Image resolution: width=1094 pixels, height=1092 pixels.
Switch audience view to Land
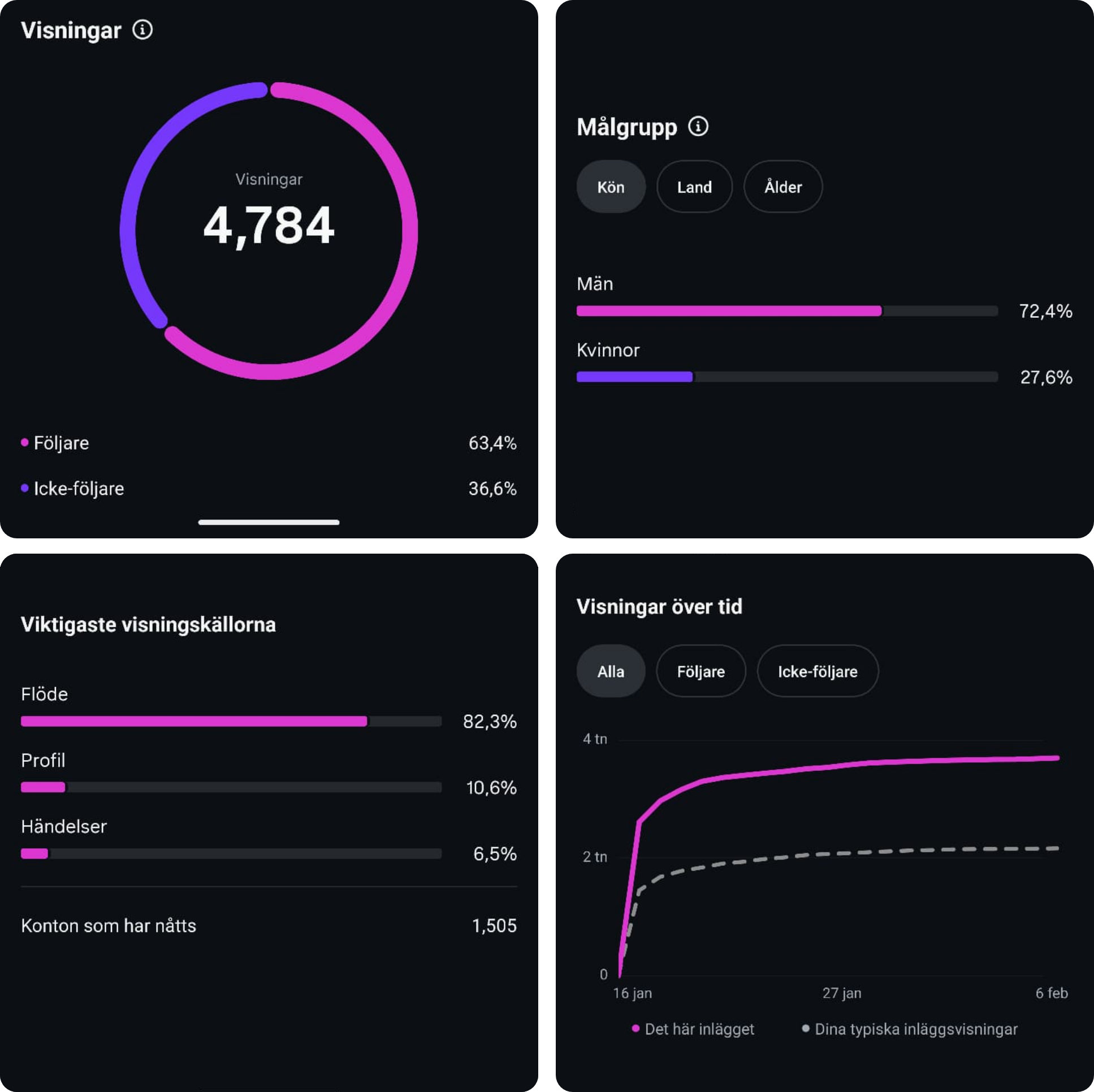pos(694,187)
